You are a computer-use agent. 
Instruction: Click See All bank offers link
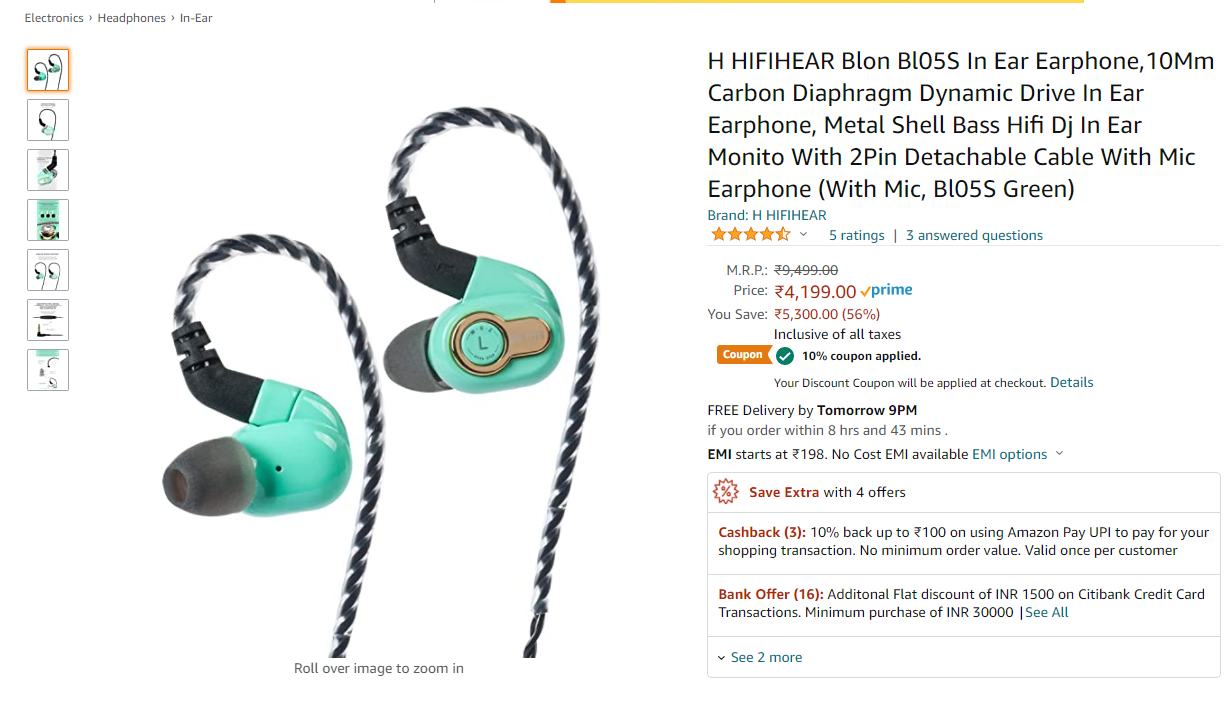point(1046,612)
